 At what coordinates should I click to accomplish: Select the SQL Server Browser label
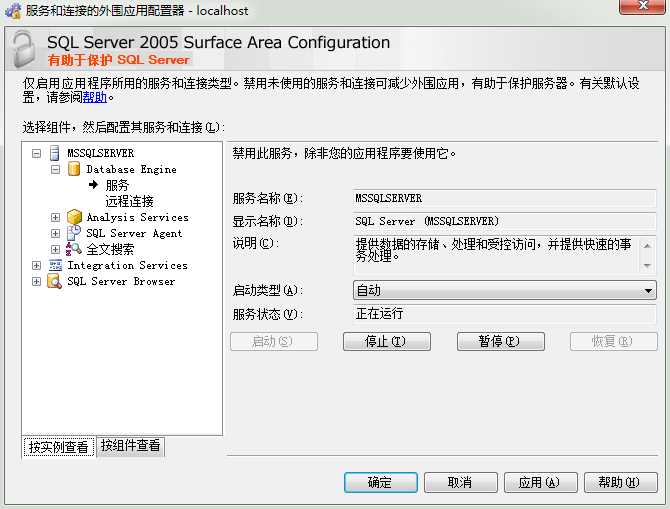point(121,282)
